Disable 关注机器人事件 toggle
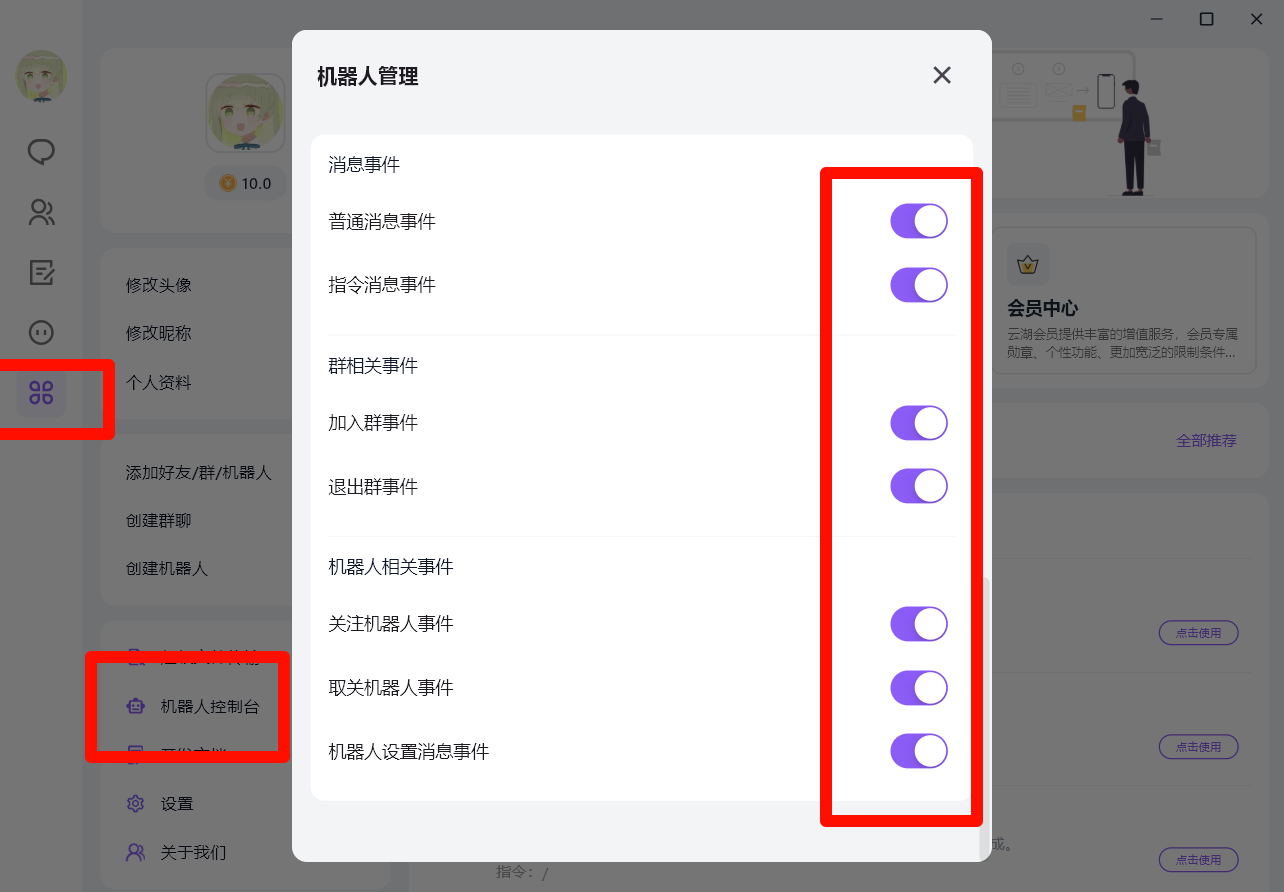 click(x=918, y=624)
